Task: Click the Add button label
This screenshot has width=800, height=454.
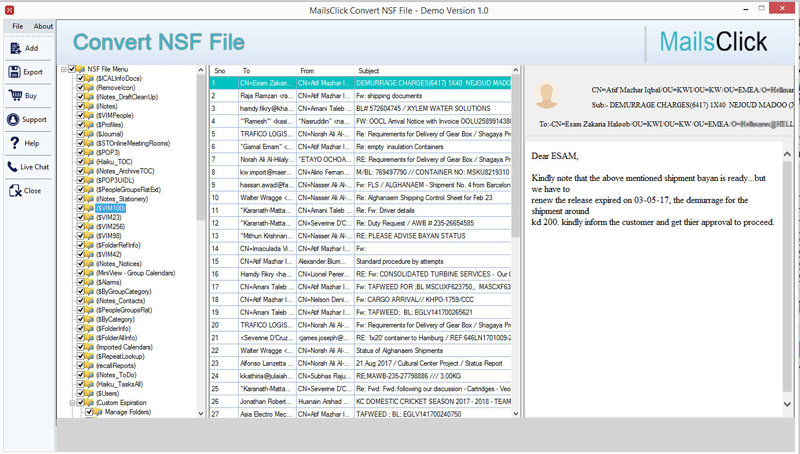Action: click(x=32, y=48)
